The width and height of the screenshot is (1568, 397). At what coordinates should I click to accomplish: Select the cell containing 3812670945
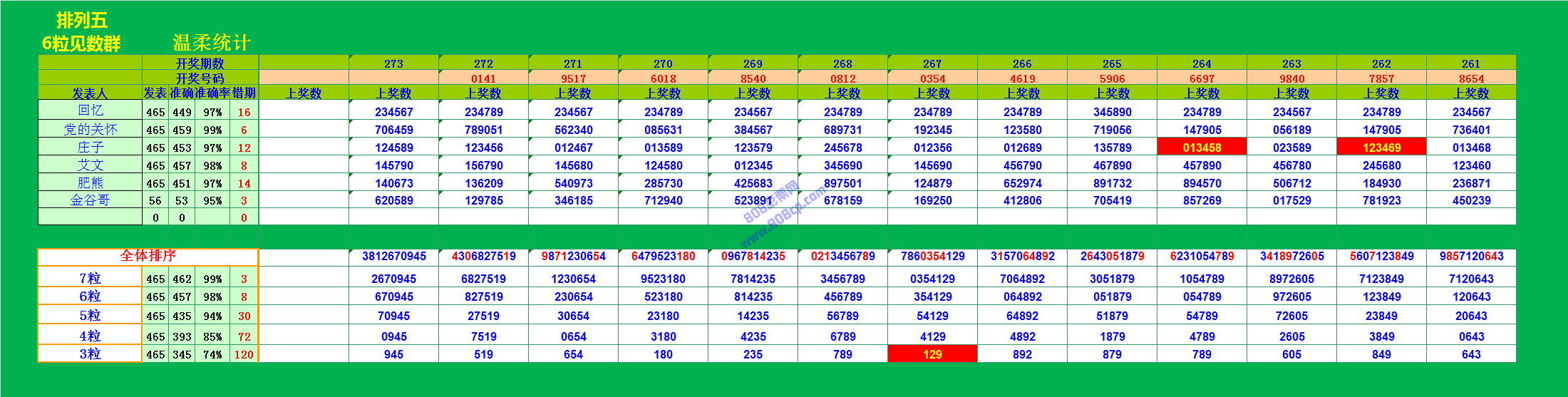click(393, 257)
